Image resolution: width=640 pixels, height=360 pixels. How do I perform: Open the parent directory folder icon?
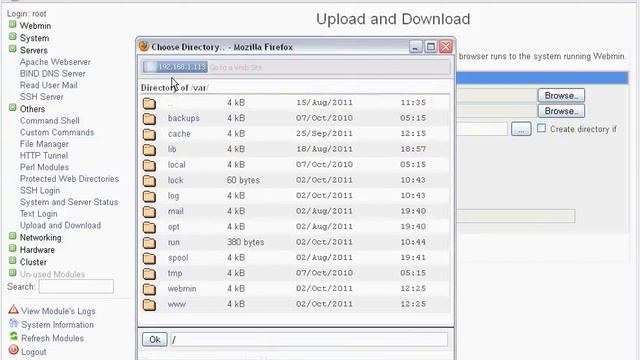149,103
